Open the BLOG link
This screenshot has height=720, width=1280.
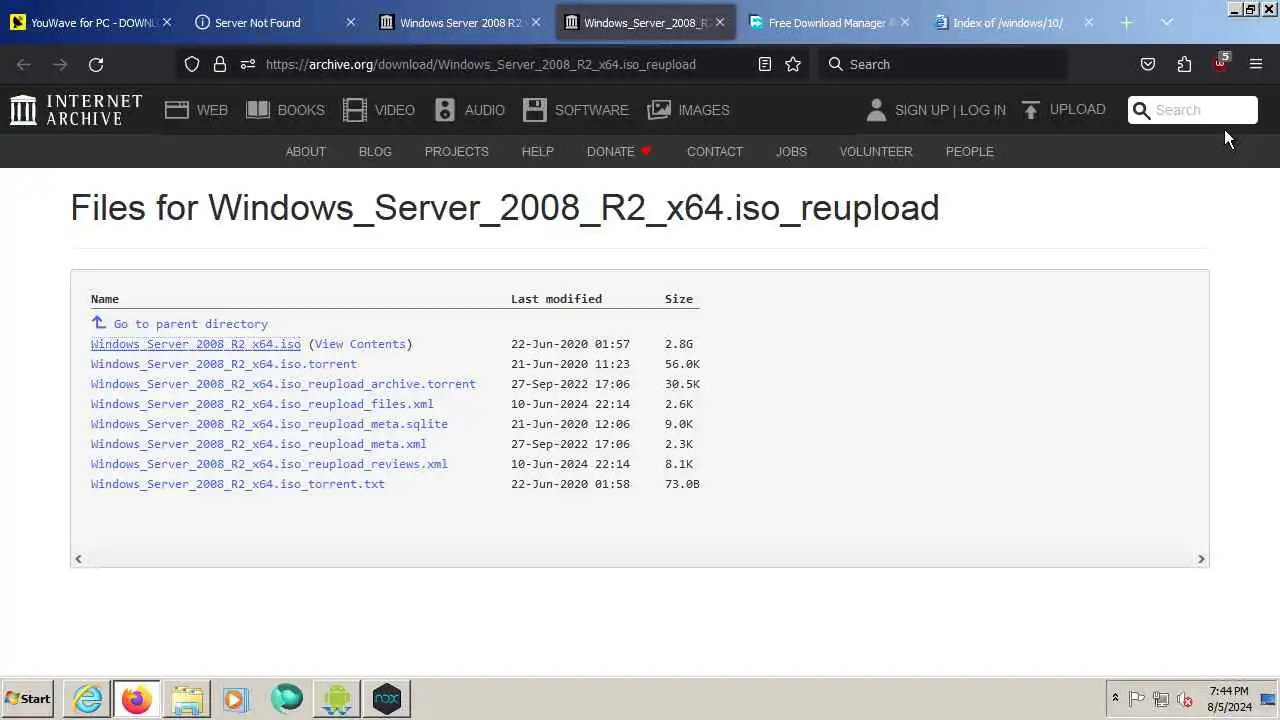click(375, 152)
